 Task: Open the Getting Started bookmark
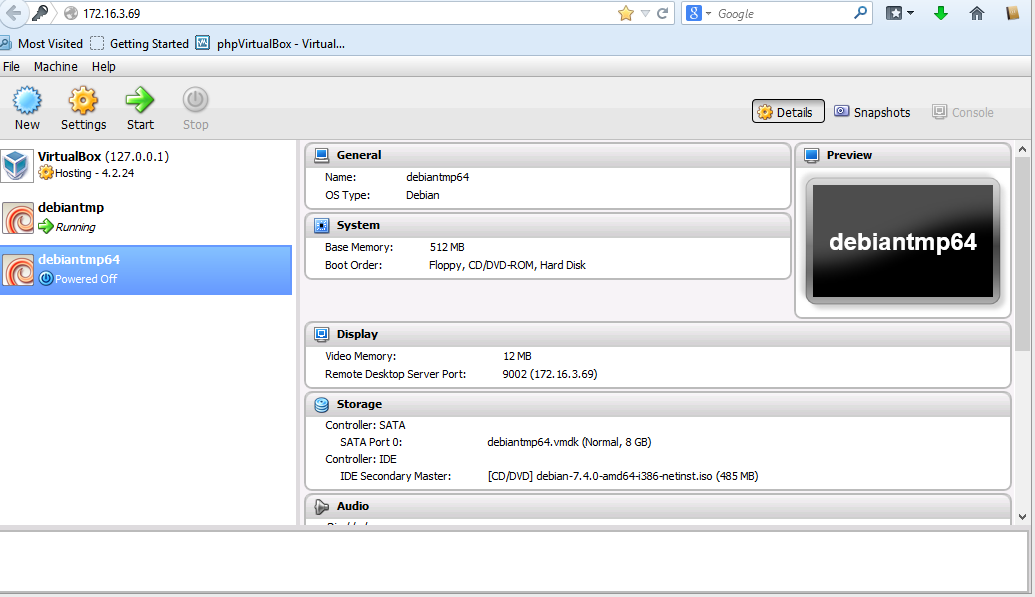click(139, 44)
